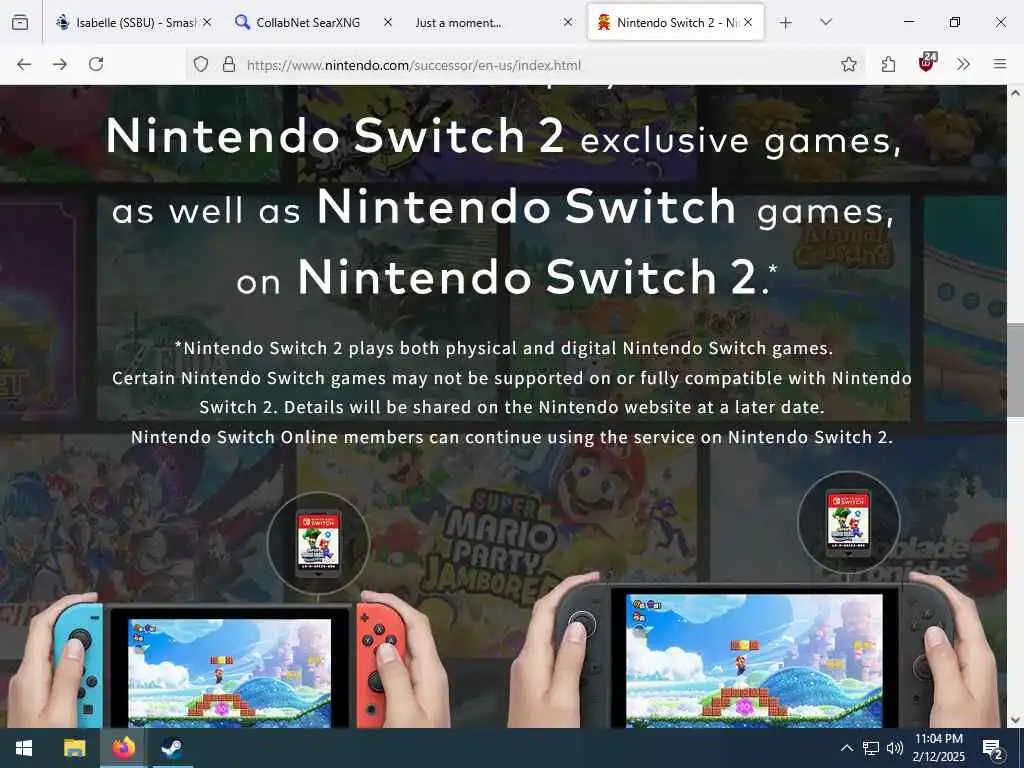Click the page vertical scrollbar thumb
The image size is (1024, 768).
point(1016,370)
